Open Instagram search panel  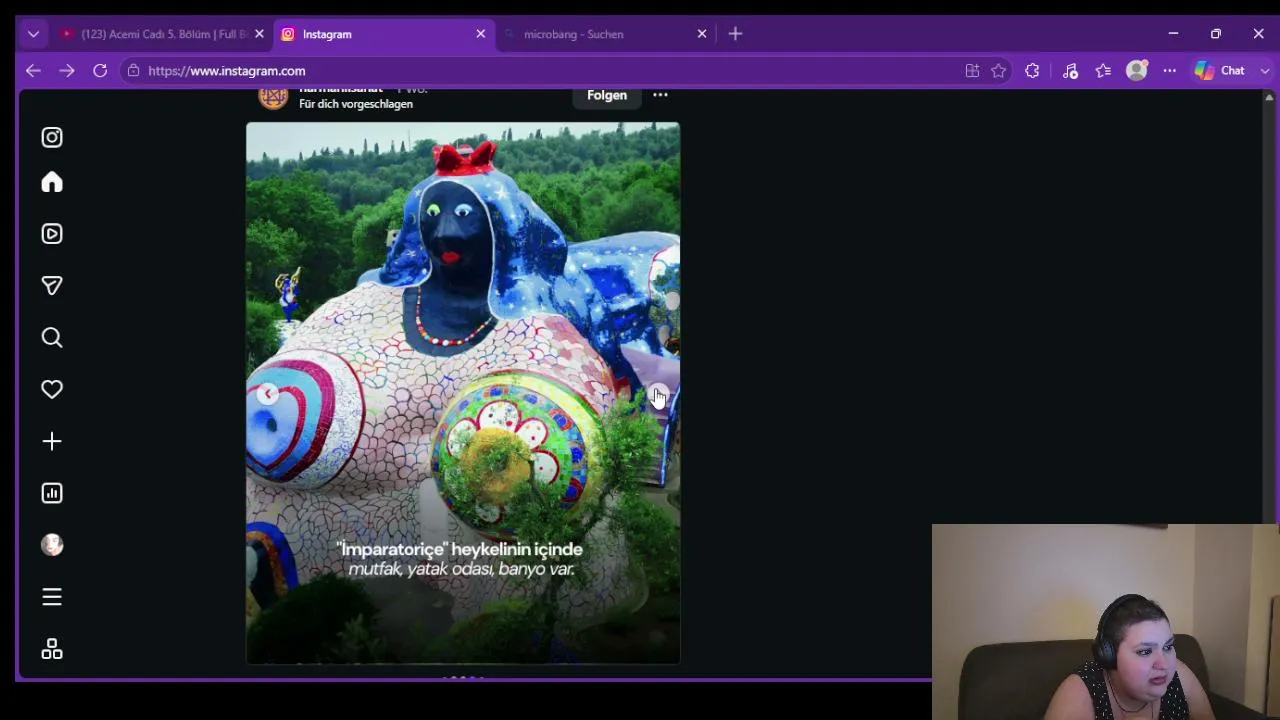click(x=52, y=338)
